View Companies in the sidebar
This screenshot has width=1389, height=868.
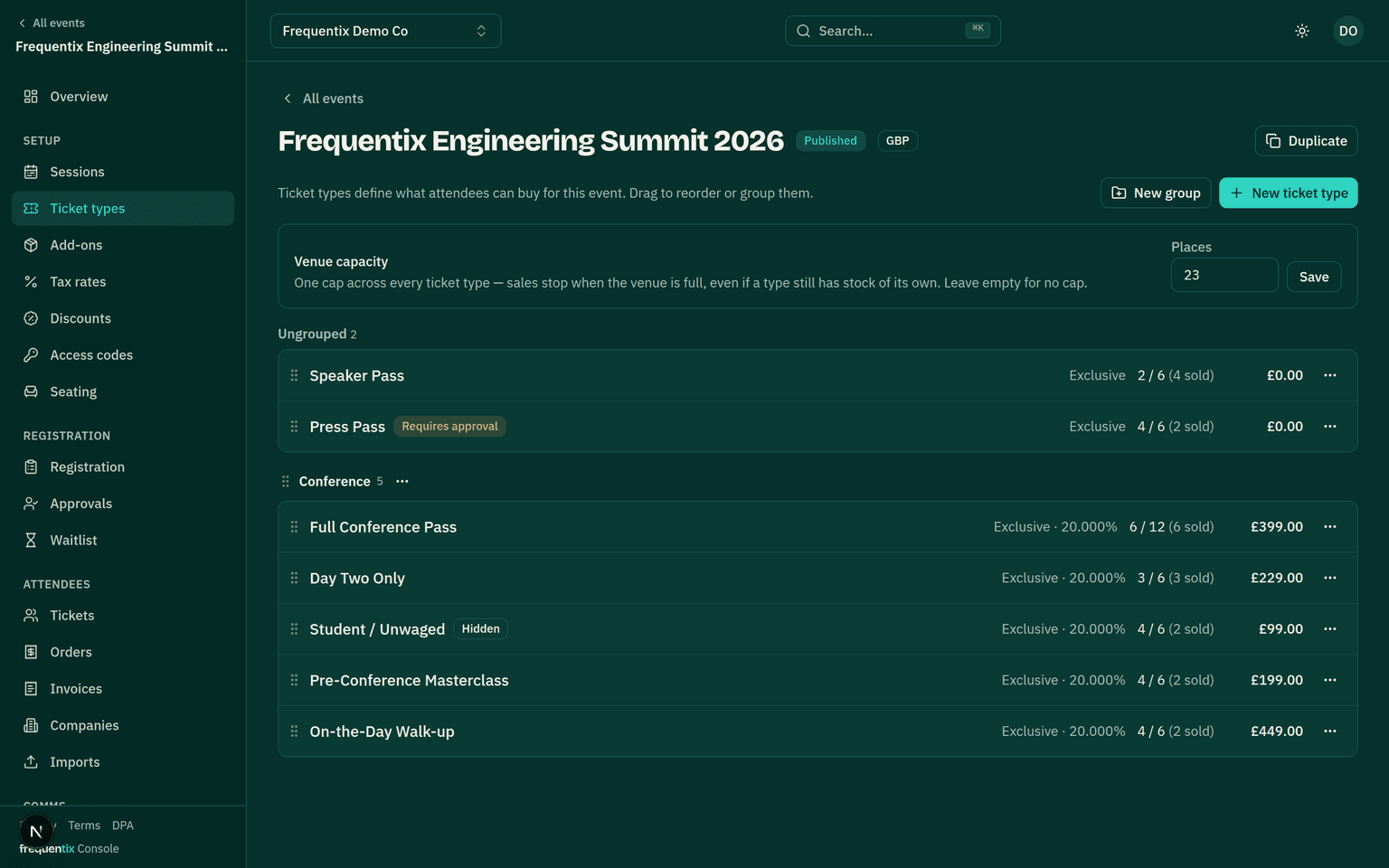click(x=123, y=725)
